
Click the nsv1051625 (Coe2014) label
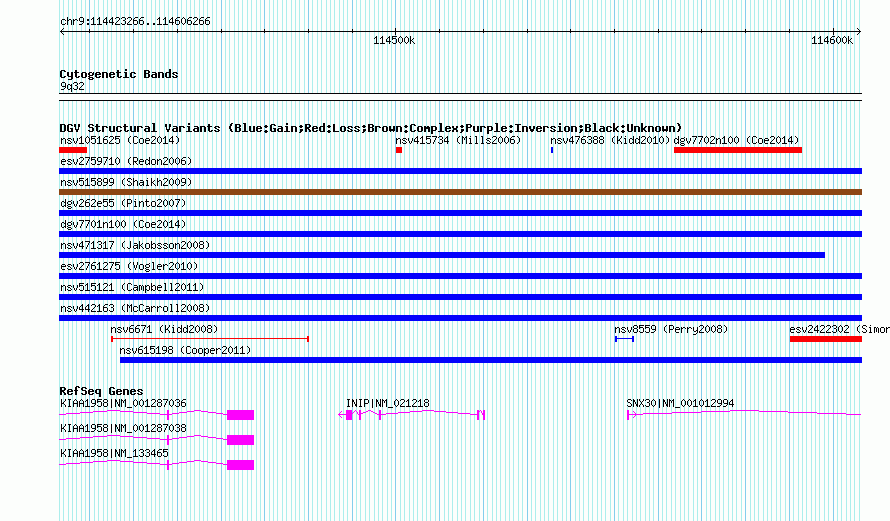pos(120,140)
